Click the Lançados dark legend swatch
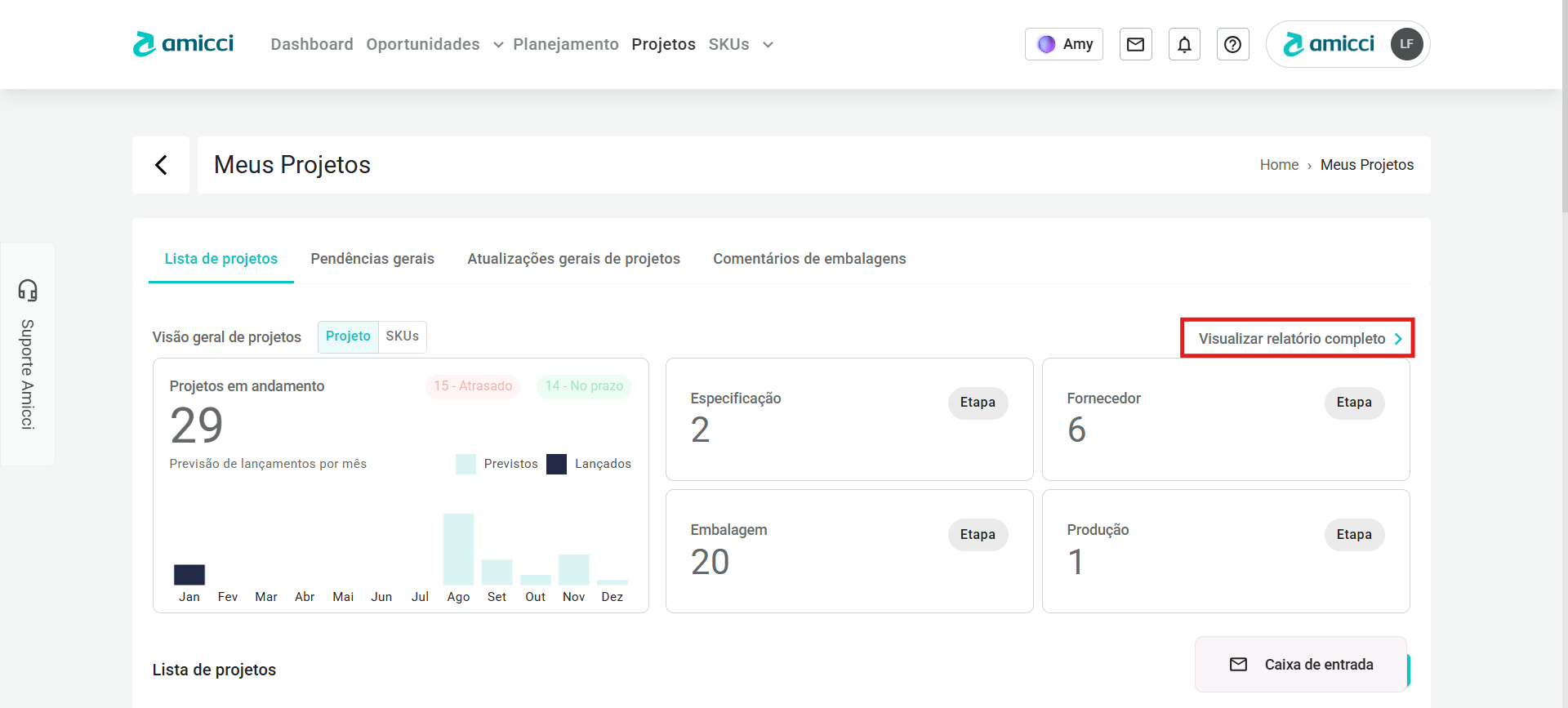The height and width of the screenshot is (708, 1568). click(x=557, y=464)
